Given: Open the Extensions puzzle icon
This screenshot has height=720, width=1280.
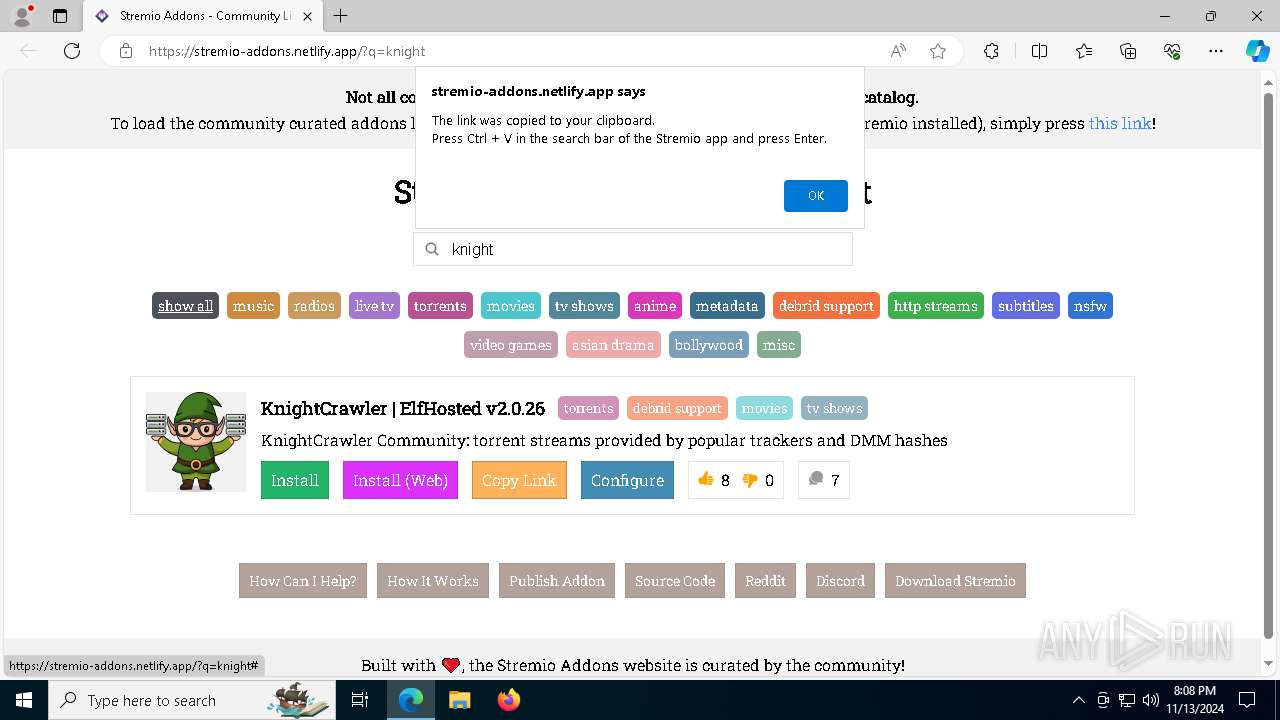Looking at the screenshot, I should pos(991,51).
